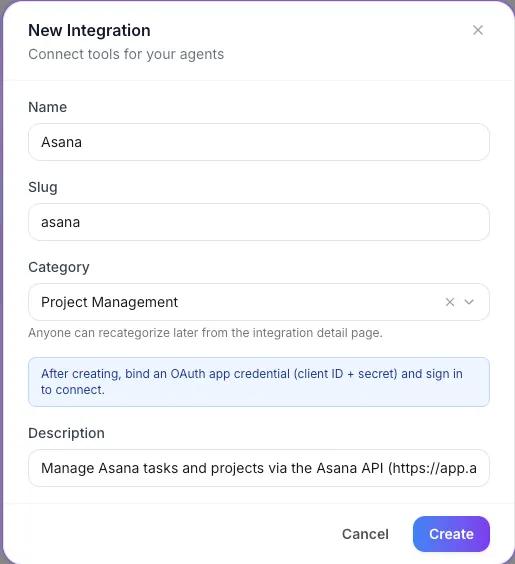Expand the Category dropdown chevron

[469, 302]
